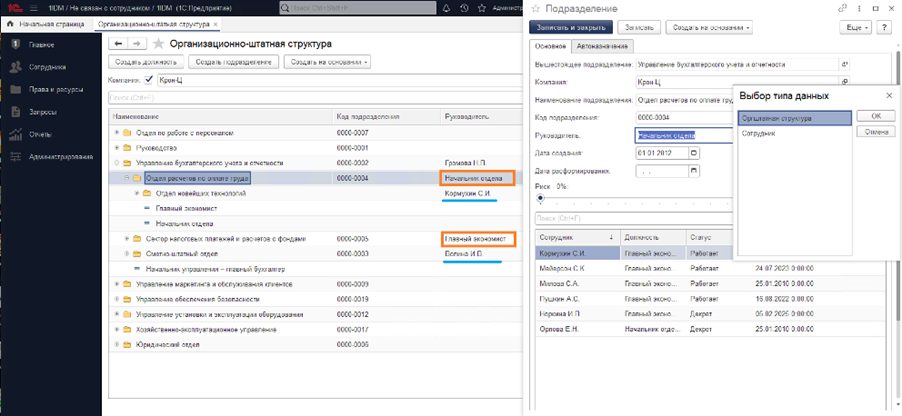The image size is (902, 416).
Task: Expand Отдел по работе с персоналом
Action: click(117, 132)
